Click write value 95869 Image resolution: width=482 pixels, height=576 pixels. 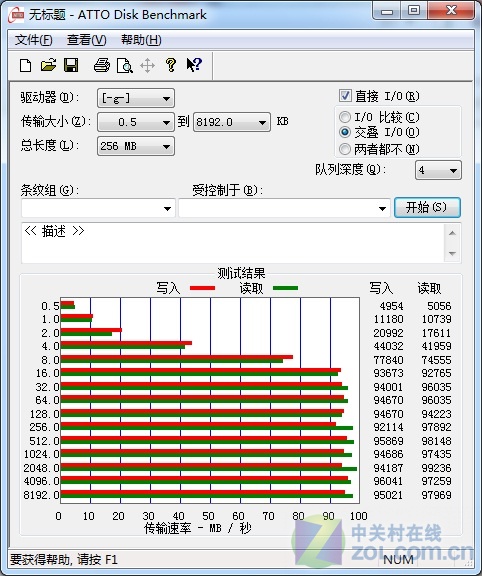pos(388,441)
